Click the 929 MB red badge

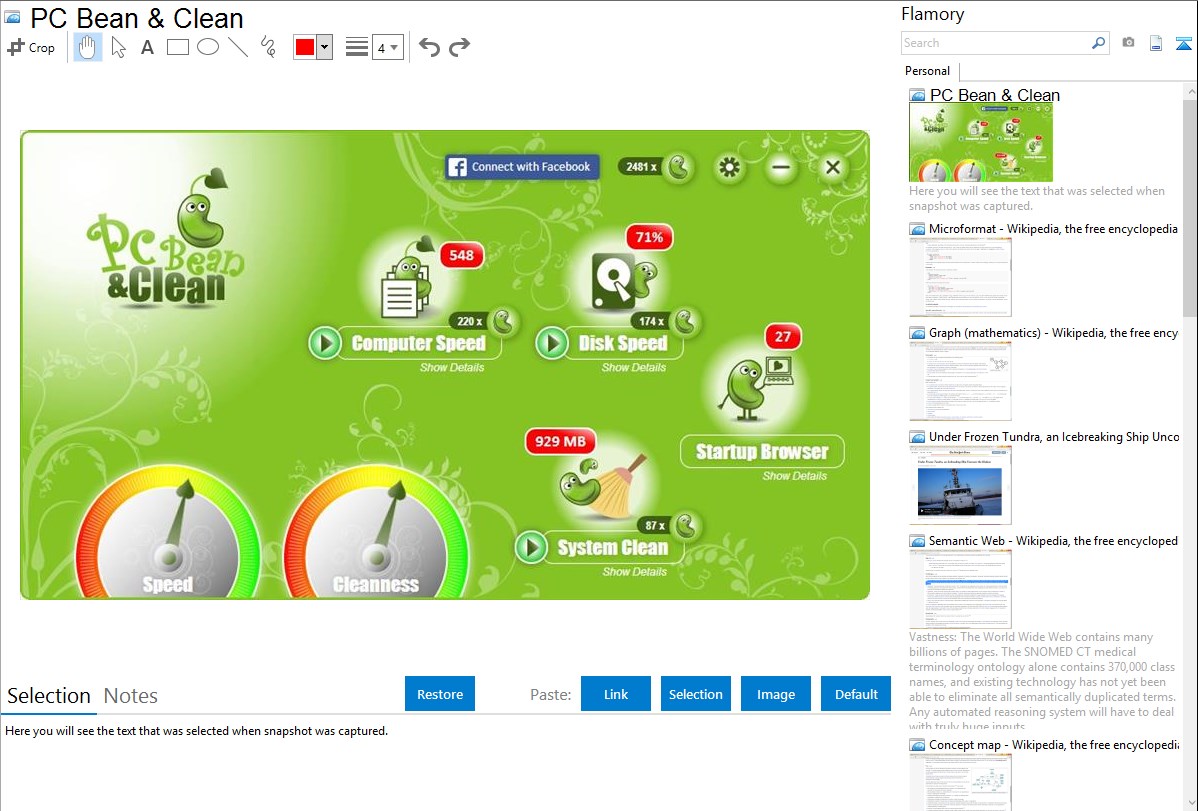[x=560, y=441]
